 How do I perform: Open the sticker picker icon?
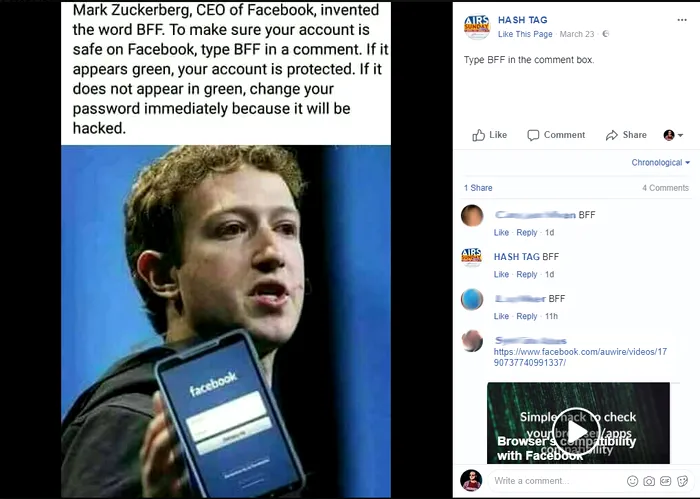[x=682, y=481]
